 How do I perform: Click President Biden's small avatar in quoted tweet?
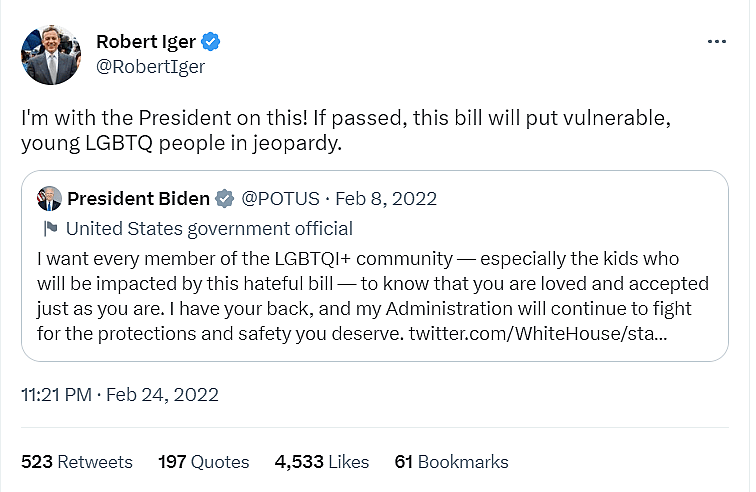[x=49, y=198]
